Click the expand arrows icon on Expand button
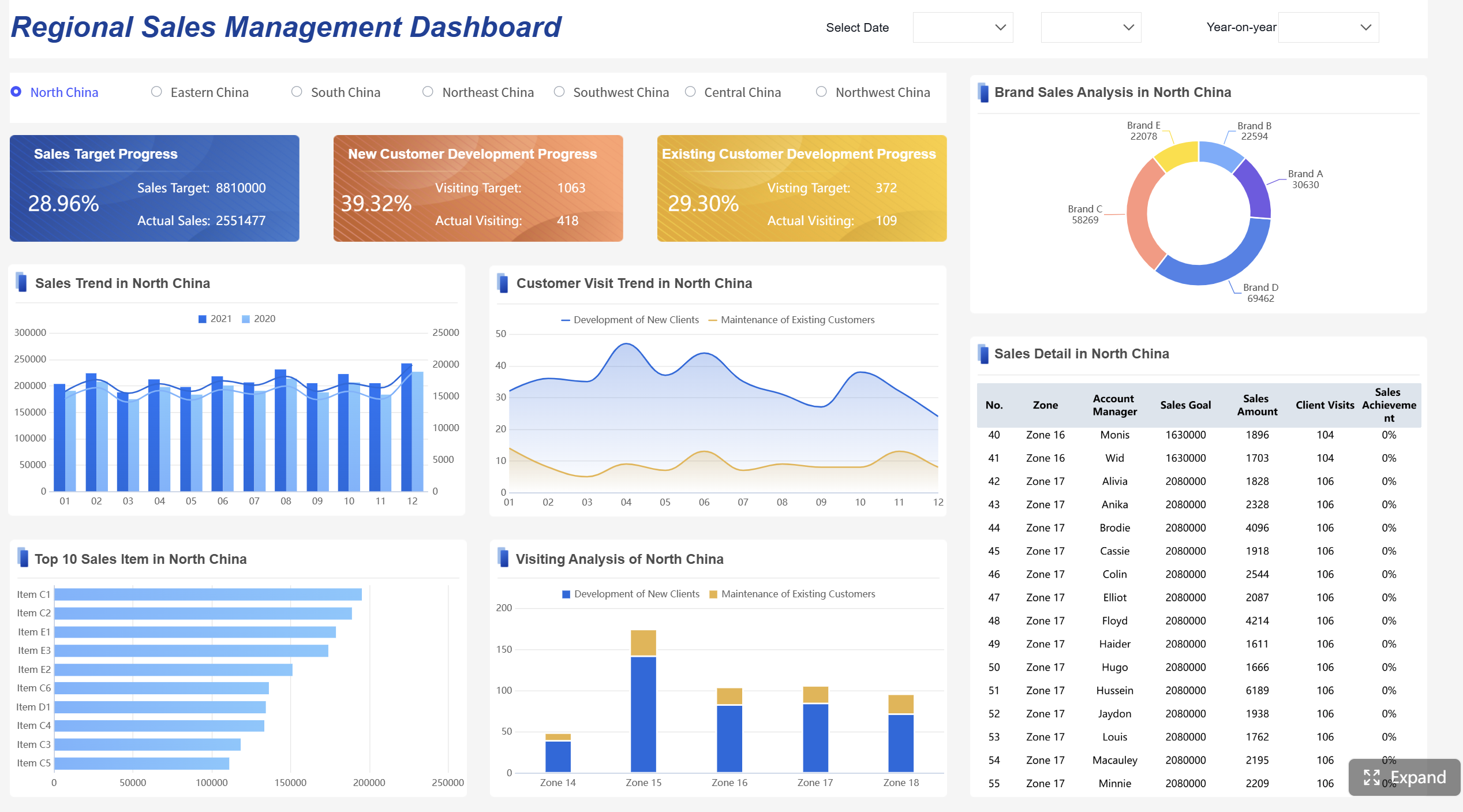Screen dimensions: 1463x812 (1372, 777)
